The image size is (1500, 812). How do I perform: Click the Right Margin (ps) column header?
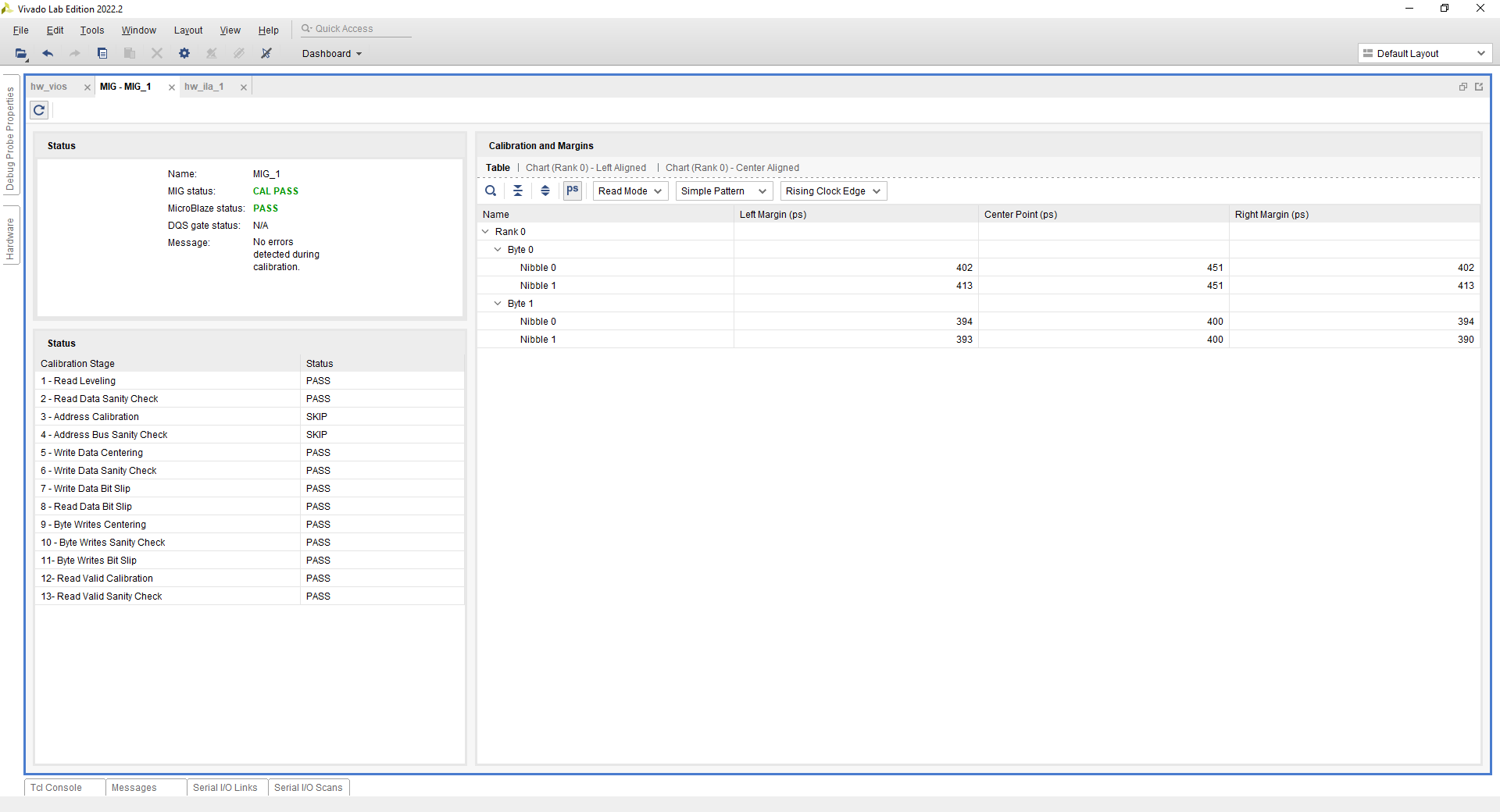[x=1354, y=215]
